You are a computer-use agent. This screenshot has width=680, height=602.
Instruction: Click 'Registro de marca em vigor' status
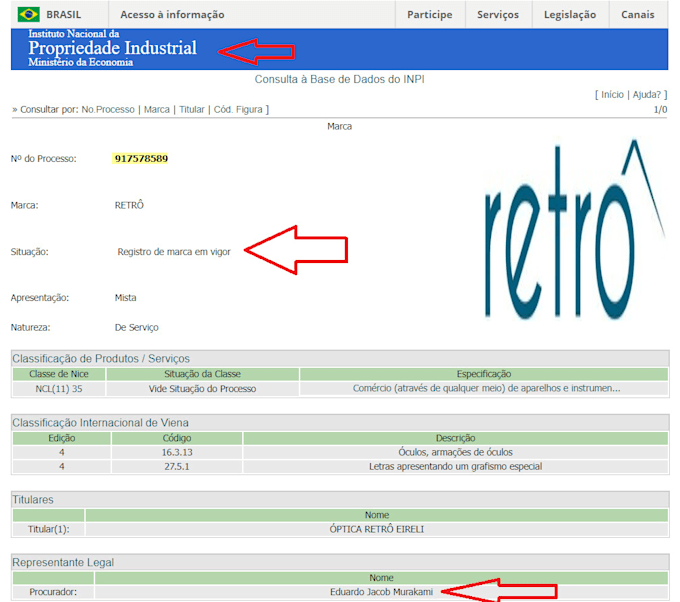coord(174,252)
